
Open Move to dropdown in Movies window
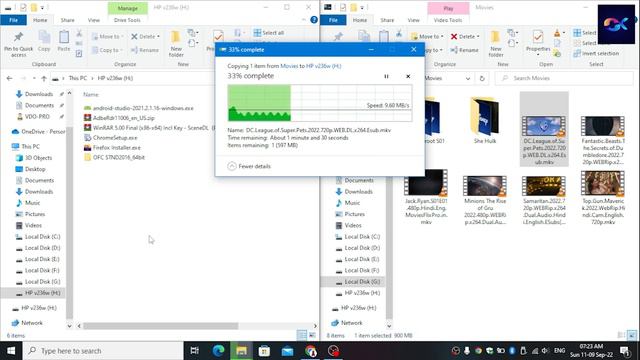427,36
